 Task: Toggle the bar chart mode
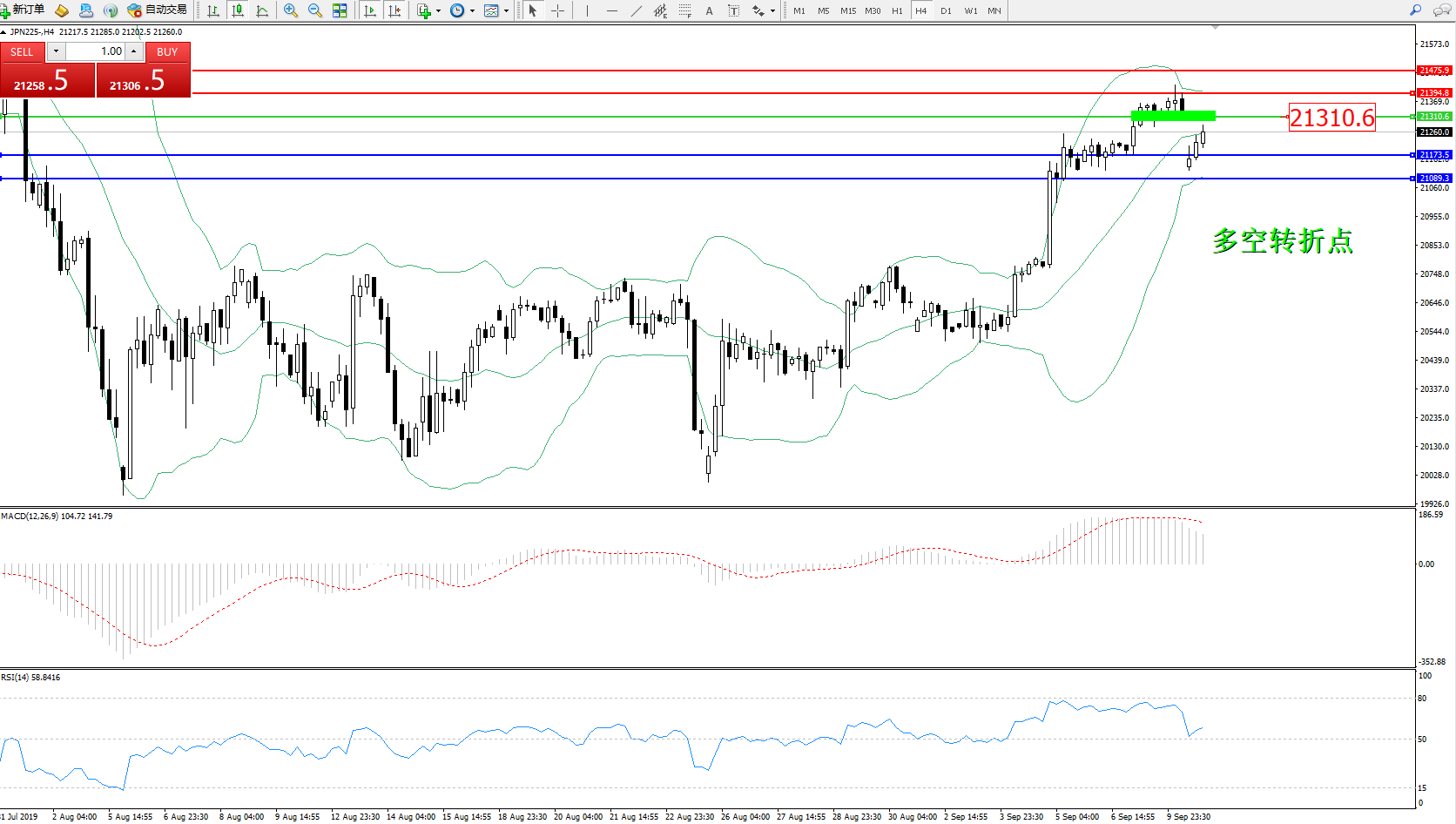coord(213,10)
